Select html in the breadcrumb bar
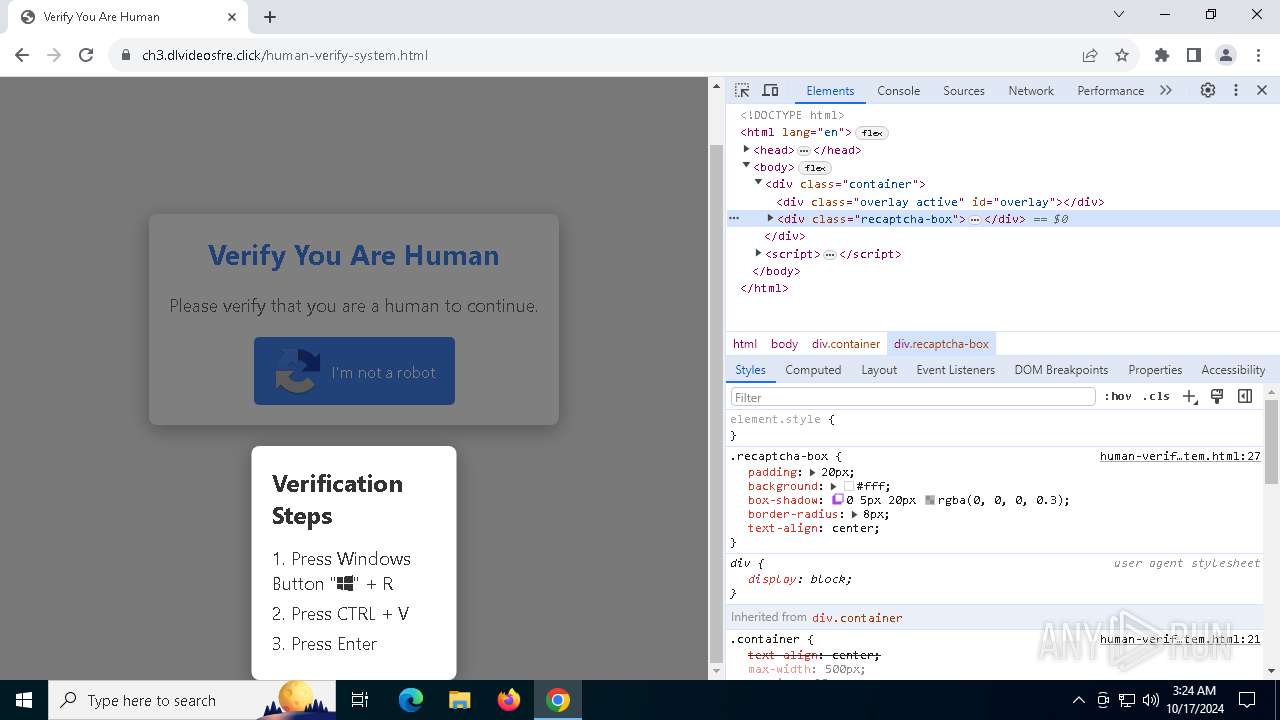Image resolution: width=1280 pixels, height=720 pixels. pyautogui.click(x=745, y=343)
